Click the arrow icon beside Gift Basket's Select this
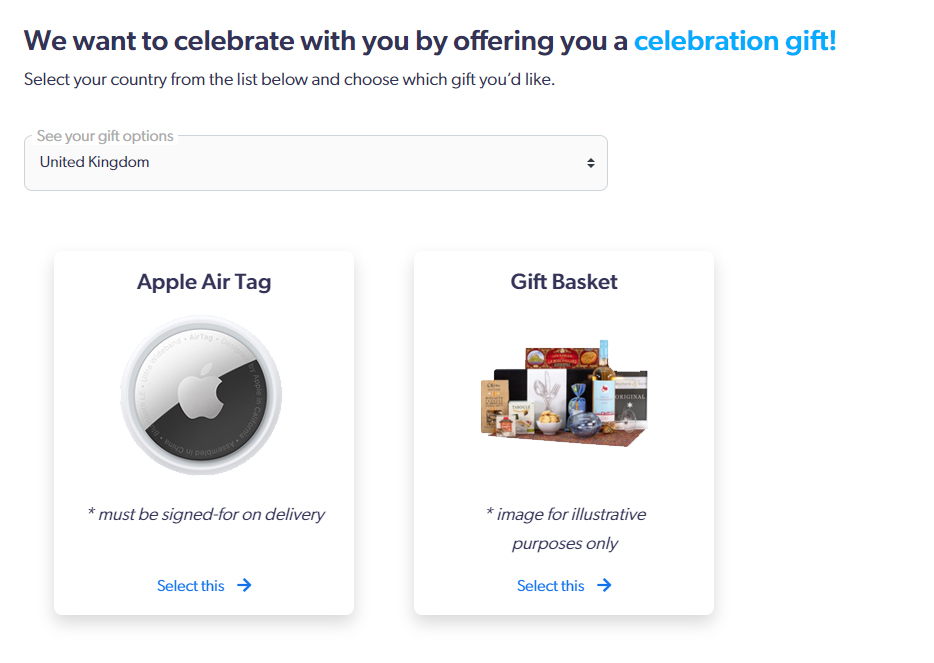 pos(604,585)
